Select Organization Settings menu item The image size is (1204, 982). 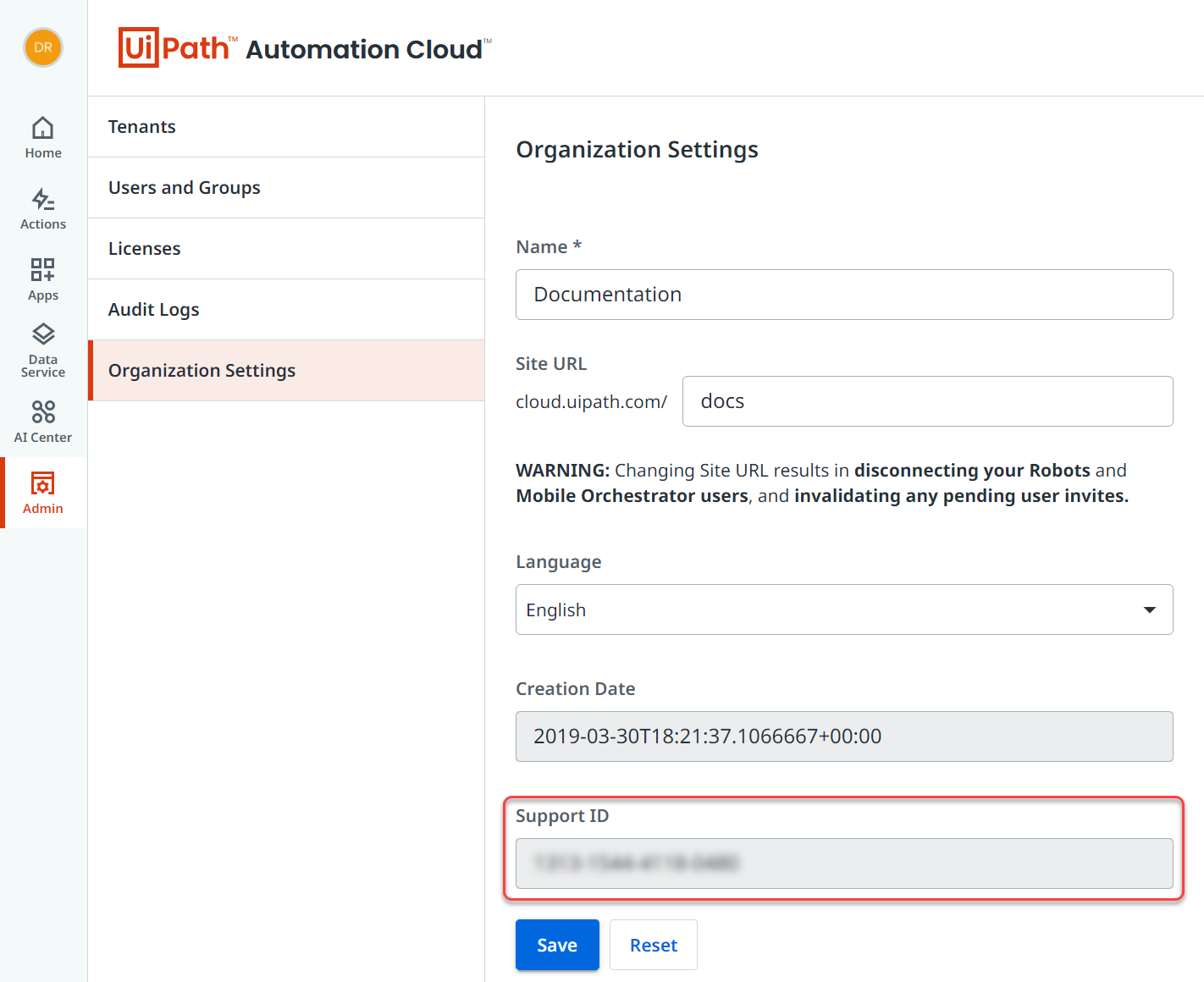pyautogui.click(x=286, y=371)
